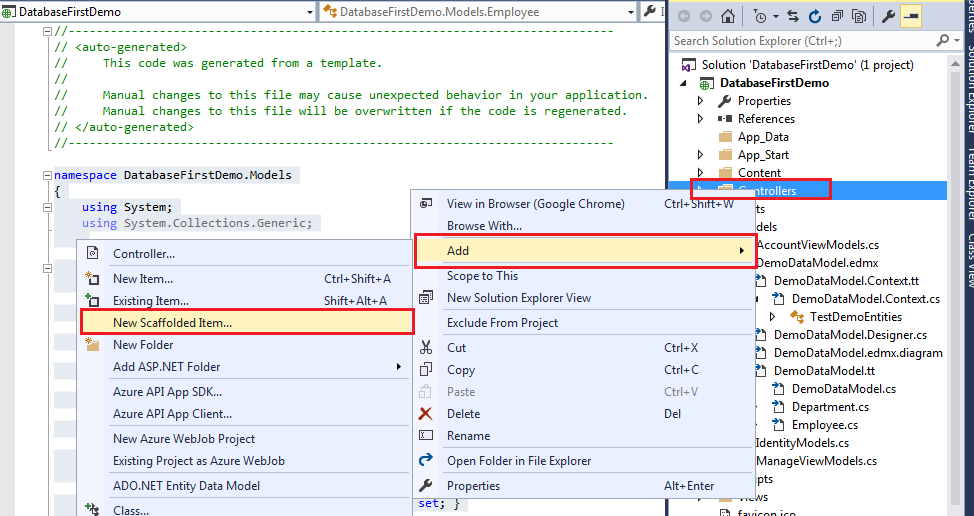Select the Employee.cs file
Screen dimensions: 974x516
click(824, 425)
